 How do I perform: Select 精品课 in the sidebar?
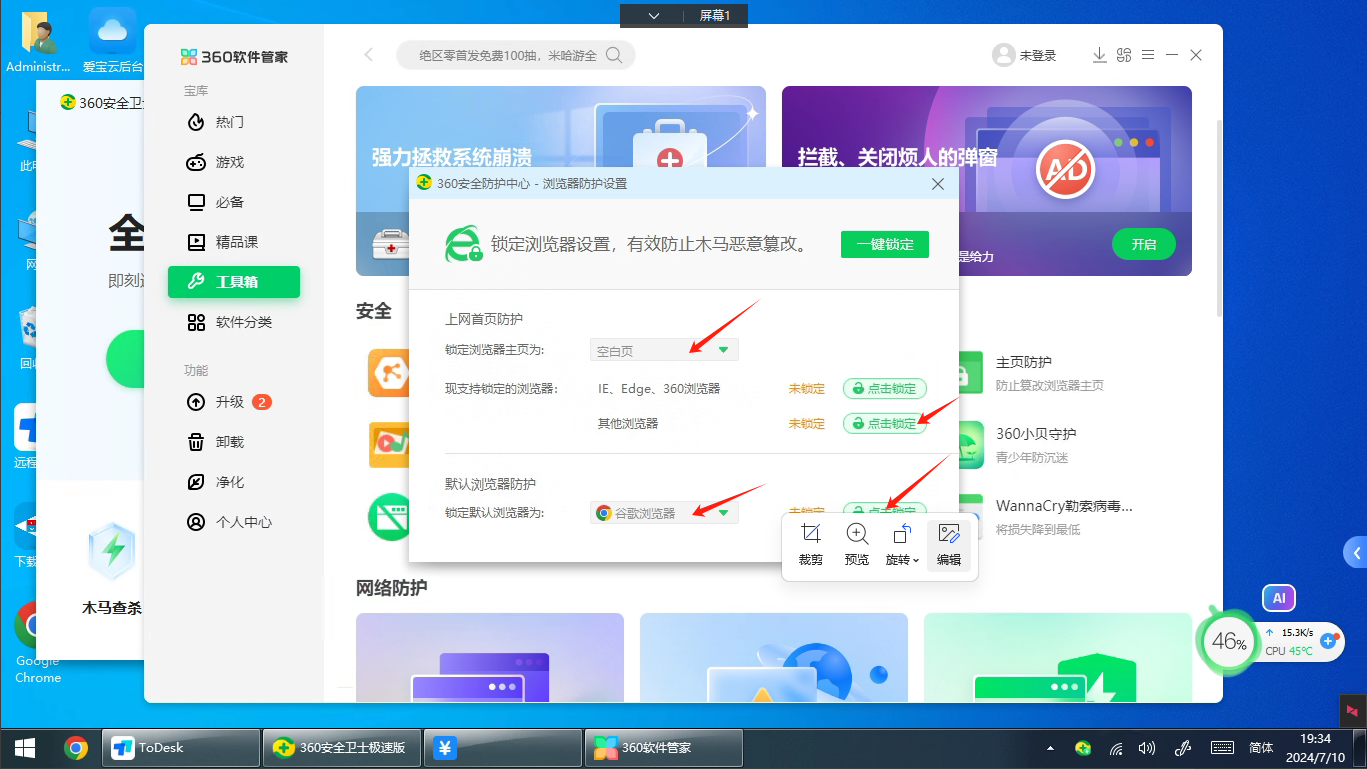coord(234,242)
